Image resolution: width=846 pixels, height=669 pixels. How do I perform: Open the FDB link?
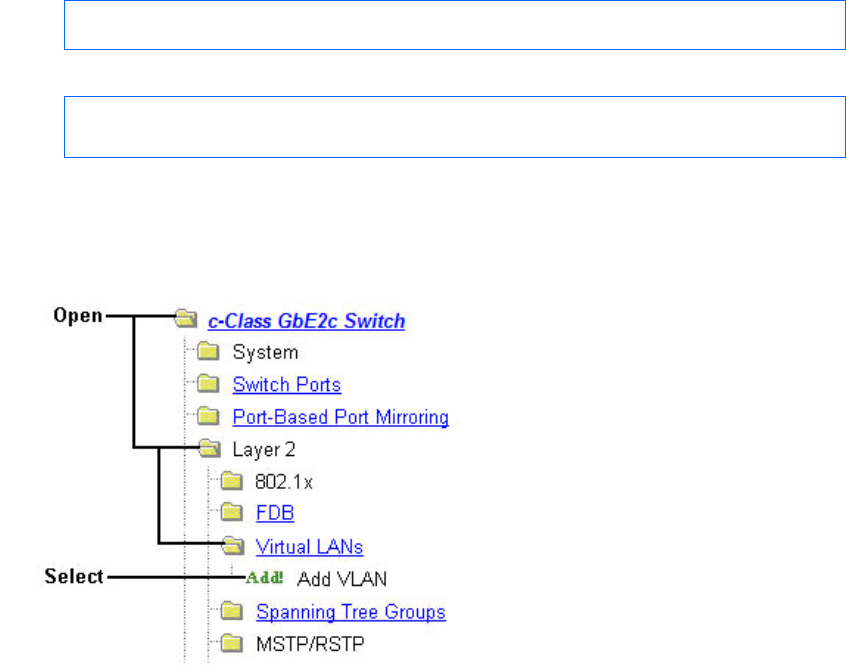pyautogui.click(x=275, y=514)
